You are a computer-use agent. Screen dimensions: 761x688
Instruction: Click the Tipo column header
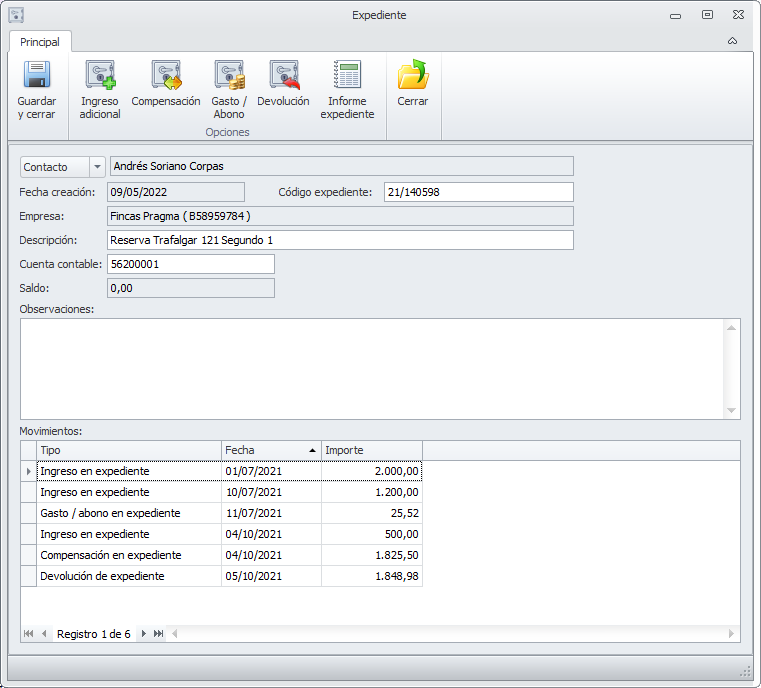tap(128, 450)
